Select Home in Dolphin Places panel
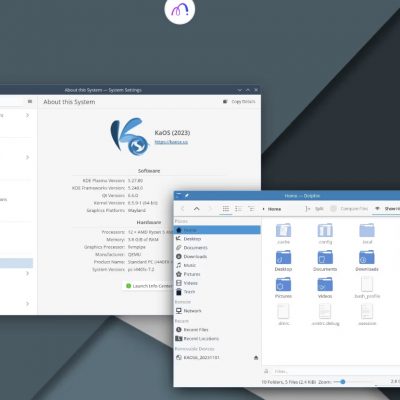Screen dimensions: 400x400 tap(217, 230)
